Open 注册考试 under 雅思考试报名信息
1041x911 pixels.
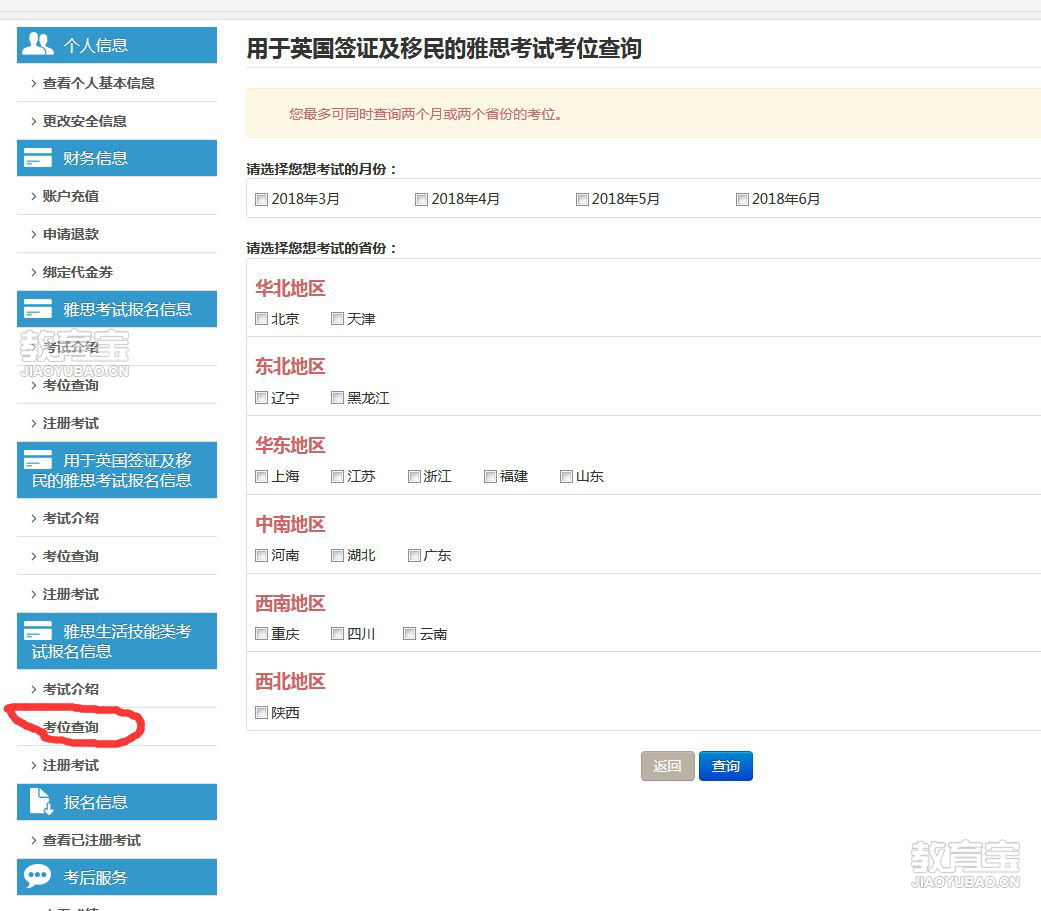71,423
